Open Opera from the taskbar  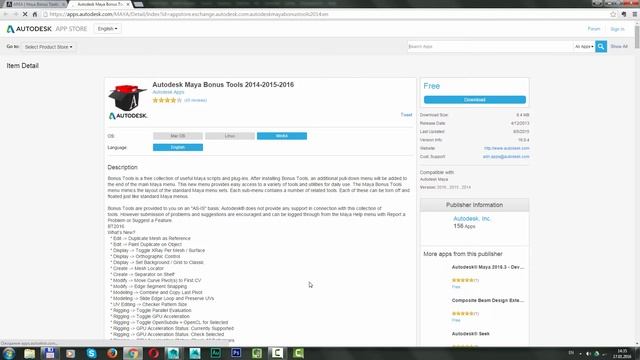coord(153,353)
